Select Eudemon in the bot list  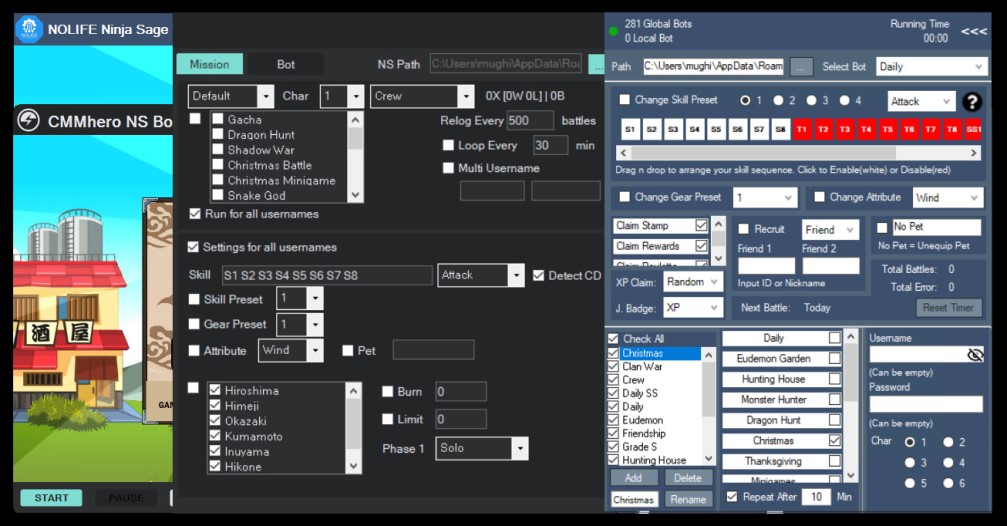tap(642, 420)
